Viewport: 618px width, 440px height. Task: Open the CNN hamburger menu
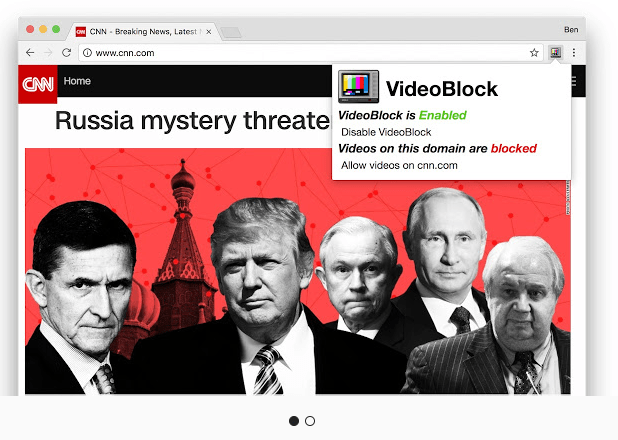[574, 81]
